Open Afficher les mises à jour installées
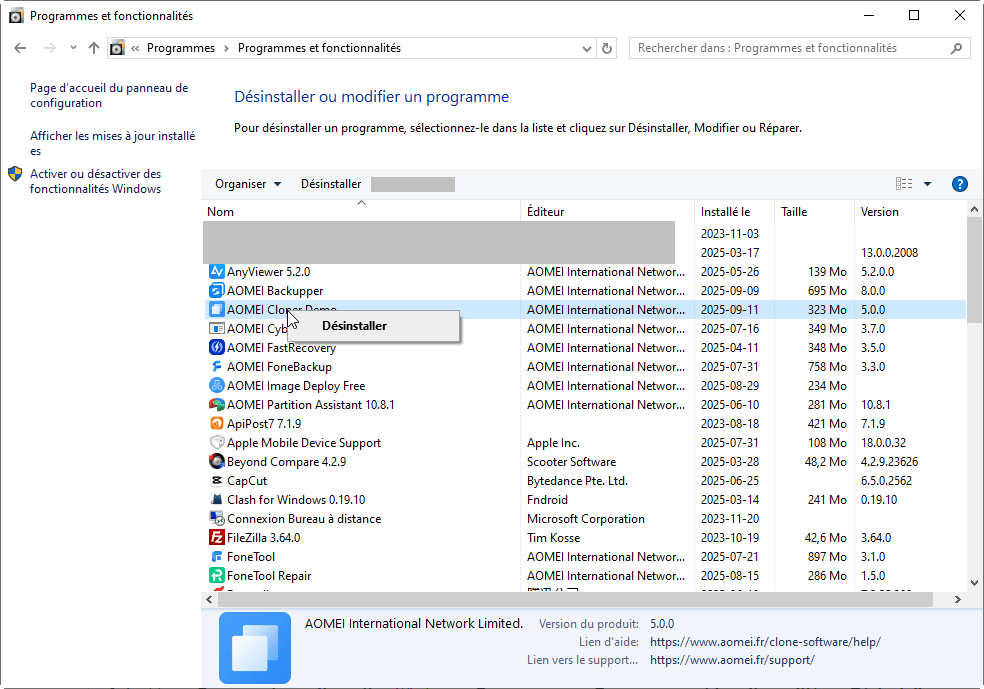The width and height of the screenshot is (984, 689). [113, 143]
